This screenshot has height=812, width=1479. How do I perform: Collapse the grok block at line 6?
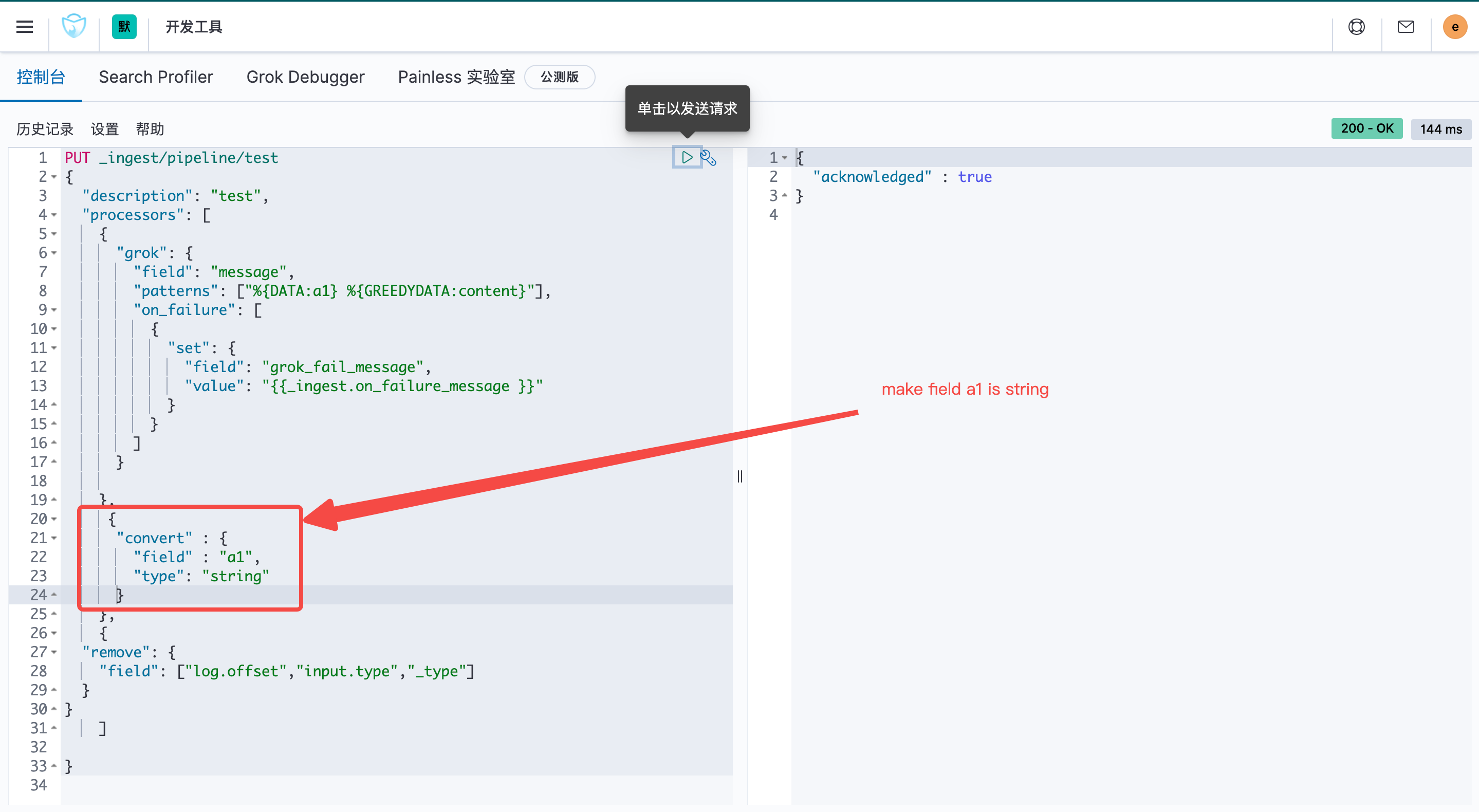coord(54,253)
